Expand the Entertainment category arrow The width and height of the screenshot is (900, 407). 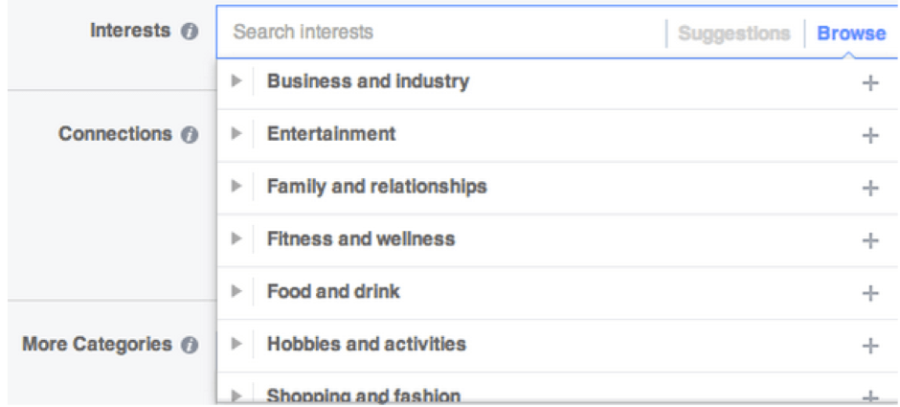[x=237, y=134]
